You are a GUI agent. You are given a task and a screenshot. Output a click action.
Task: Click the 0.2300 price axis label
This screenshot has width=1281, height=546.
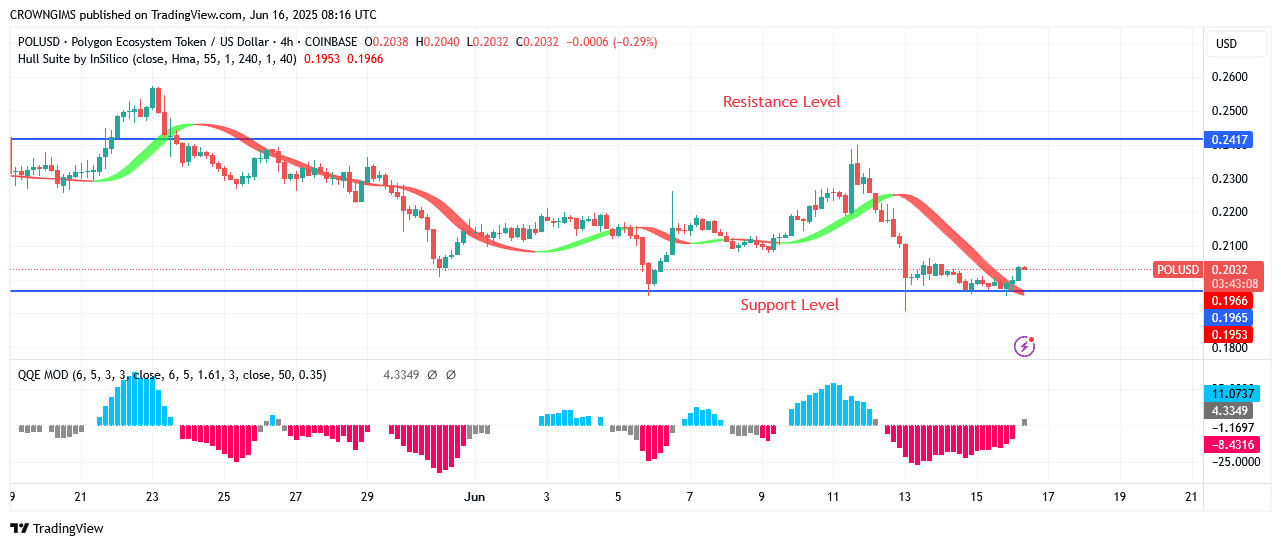[x=1231, y=179]
